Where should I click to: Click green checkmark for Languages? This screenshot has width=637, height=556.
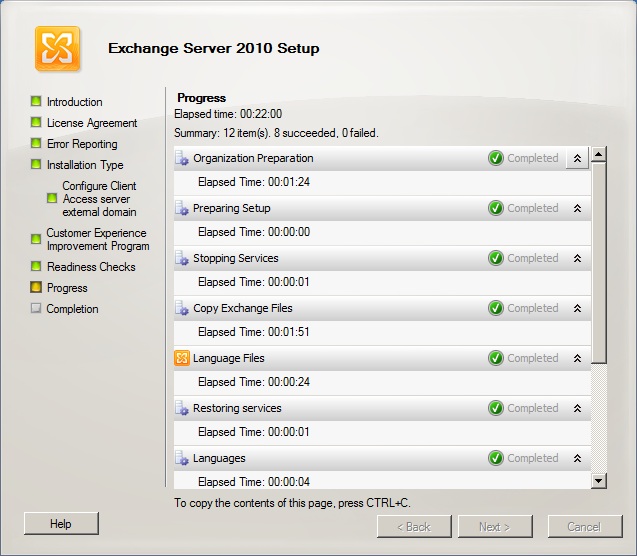tap(496, 458)
